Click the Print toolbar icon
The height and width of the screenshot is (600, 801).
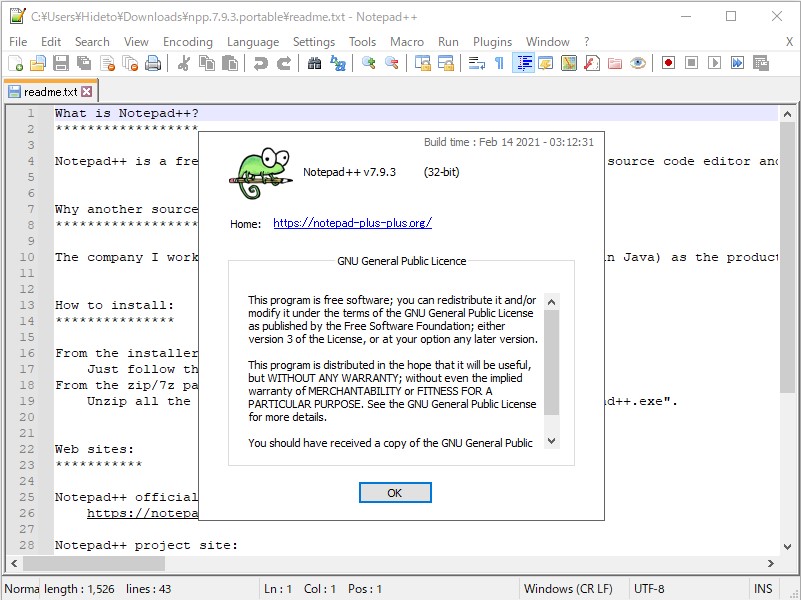[x=155, y=62]
